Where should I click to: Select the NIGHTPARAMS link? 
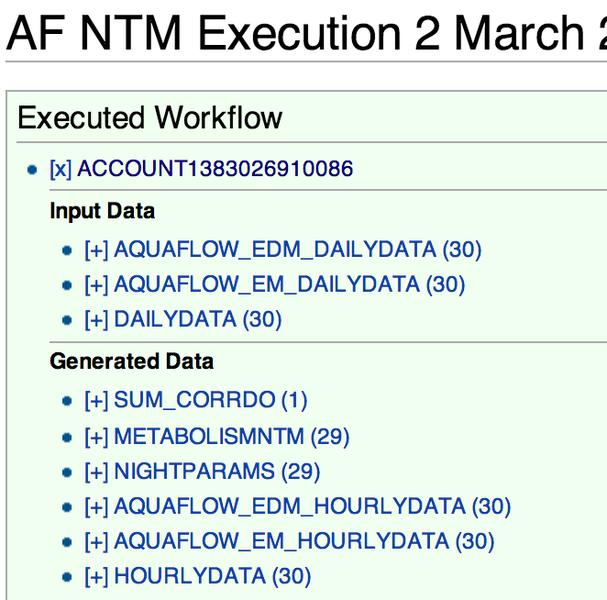[194, 471]
